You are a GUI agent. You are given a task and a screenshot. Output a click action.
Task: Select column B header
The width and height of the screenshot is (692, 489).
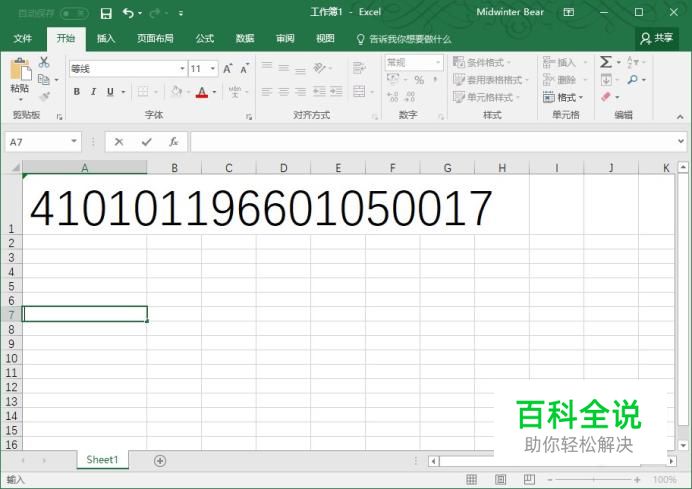tap(174, 168)
